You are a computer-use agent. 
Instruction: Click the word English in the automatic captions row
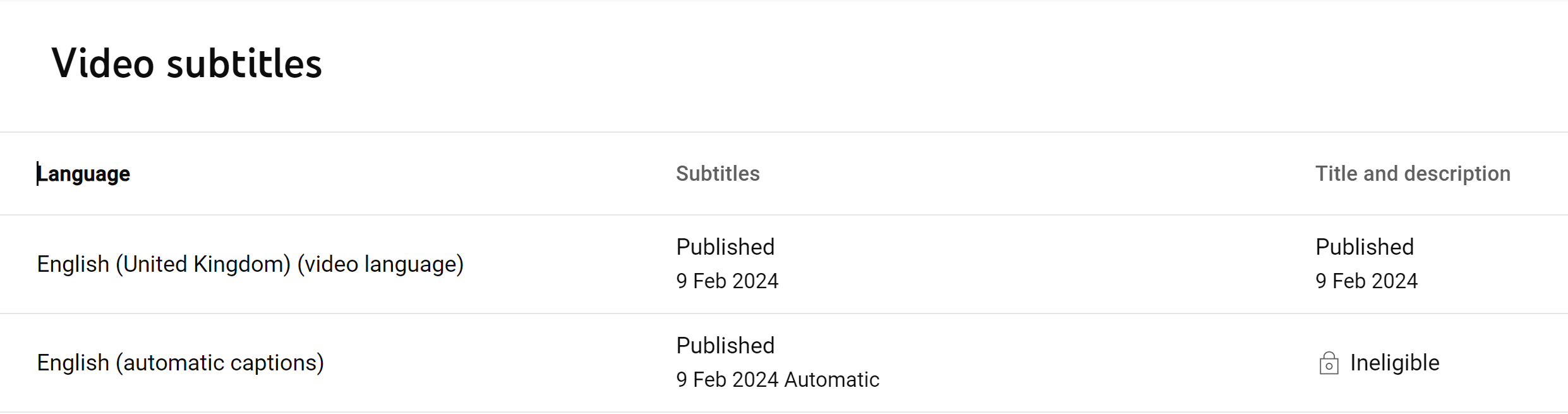[x=73, y=363]
